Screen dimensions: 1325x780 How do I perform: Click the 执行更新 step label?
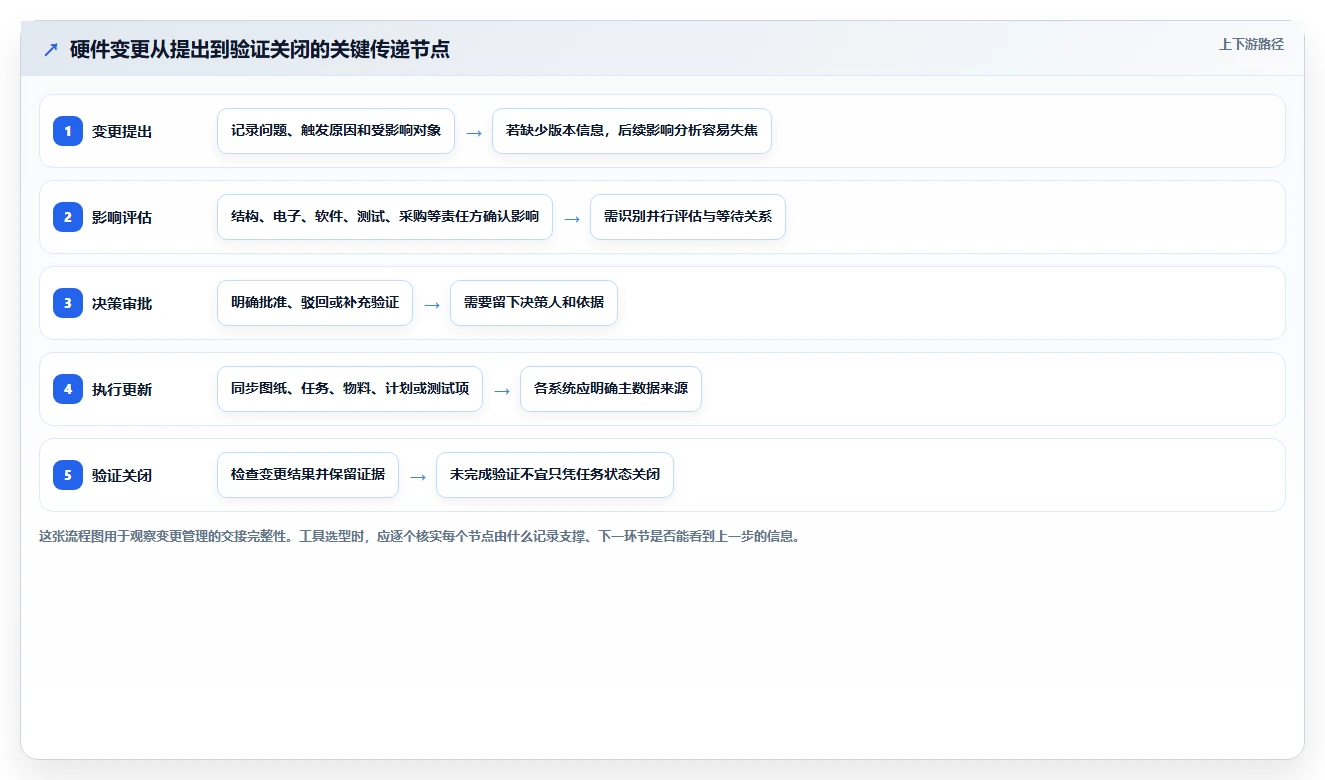122,389
